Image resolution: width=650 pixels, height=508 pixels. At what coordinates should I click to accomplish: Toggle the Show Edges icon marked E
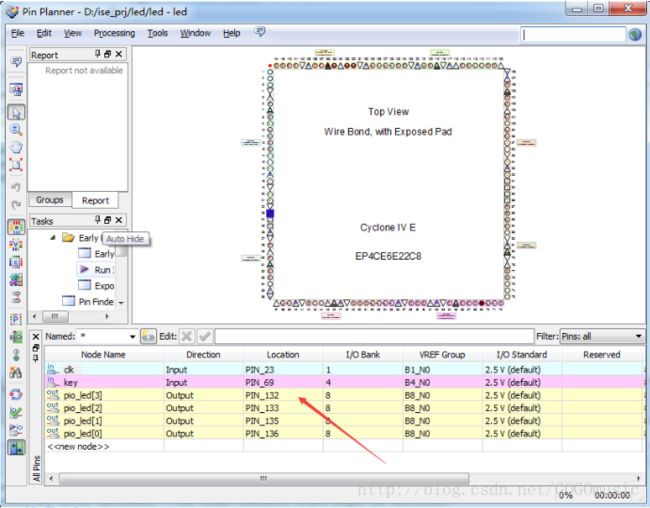[16, 262]
